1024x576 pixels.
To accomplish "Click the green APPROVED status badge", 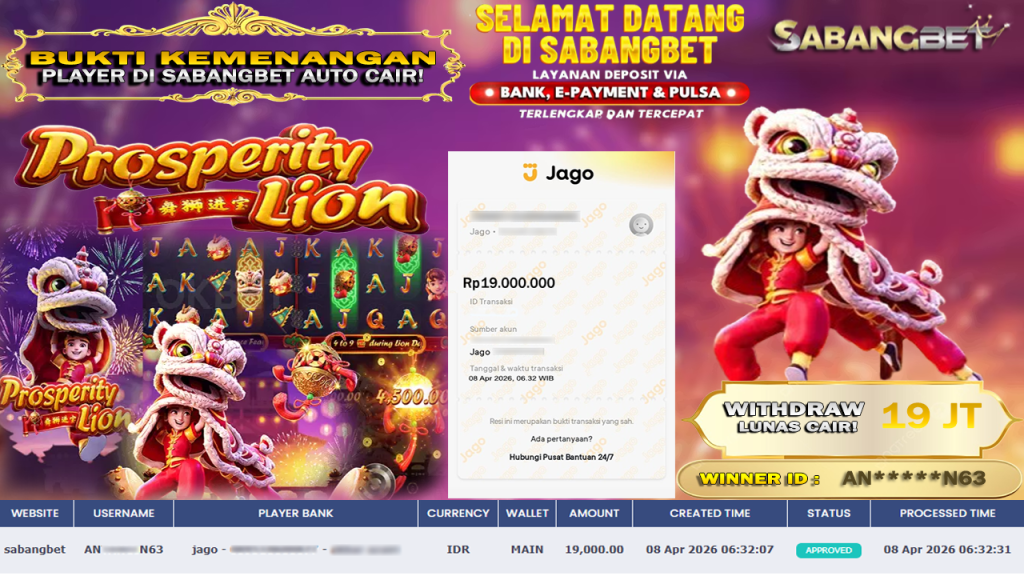I will point(828,550).
